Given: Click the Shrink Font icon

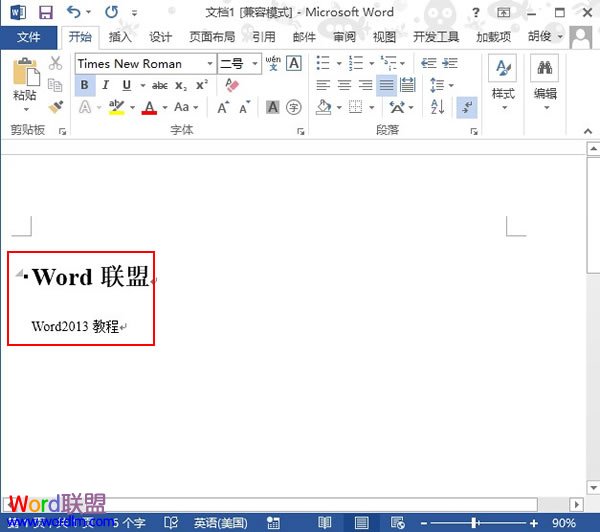Looking at the screenshot, I should [x=245, y=108].
